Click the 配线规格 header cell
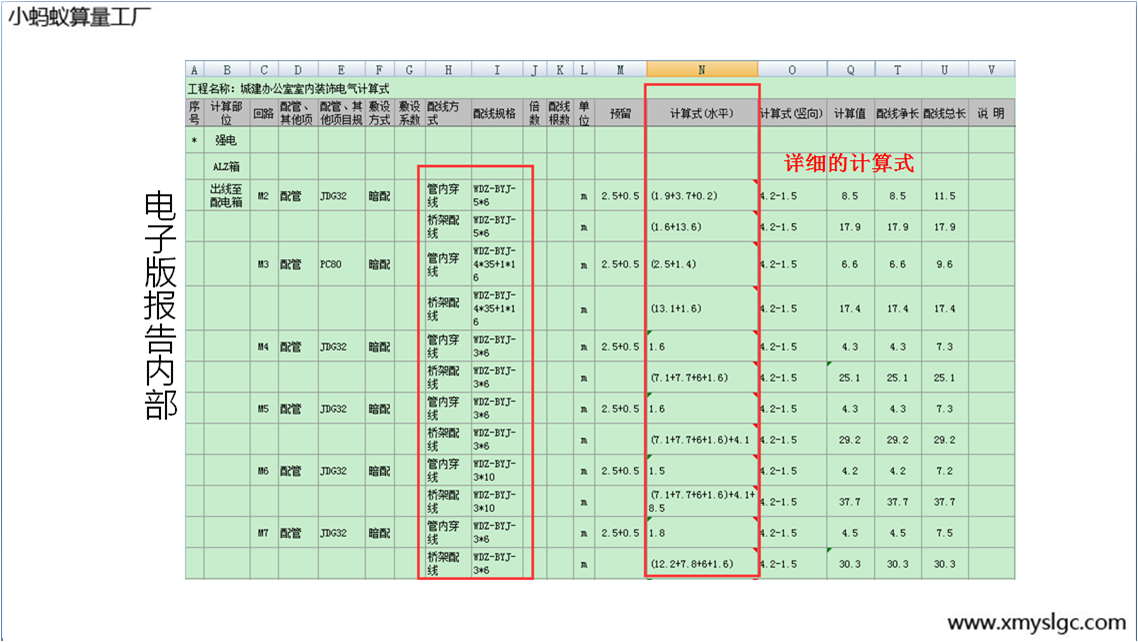The image size is (1138, 642). tap(495, 113)
